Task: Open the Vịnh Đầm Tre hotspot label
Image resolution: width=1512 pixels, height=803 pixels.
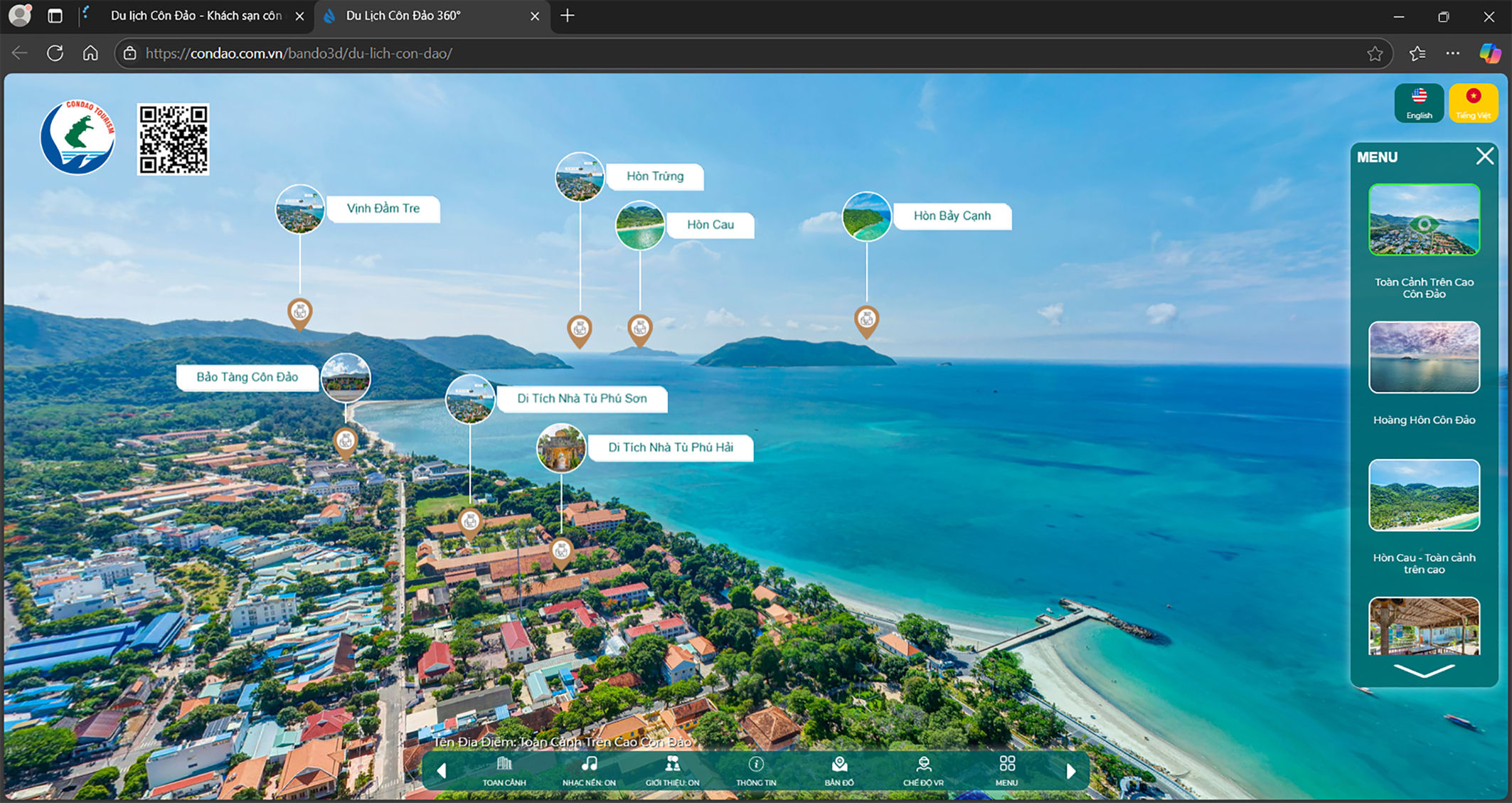Action: point(383,208)
